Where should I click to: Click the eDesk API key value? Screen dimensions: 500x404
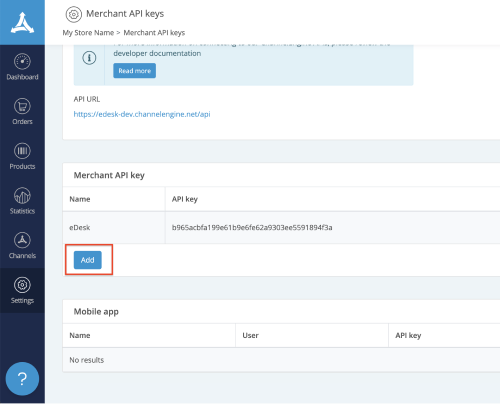click(x=252, y=227)
